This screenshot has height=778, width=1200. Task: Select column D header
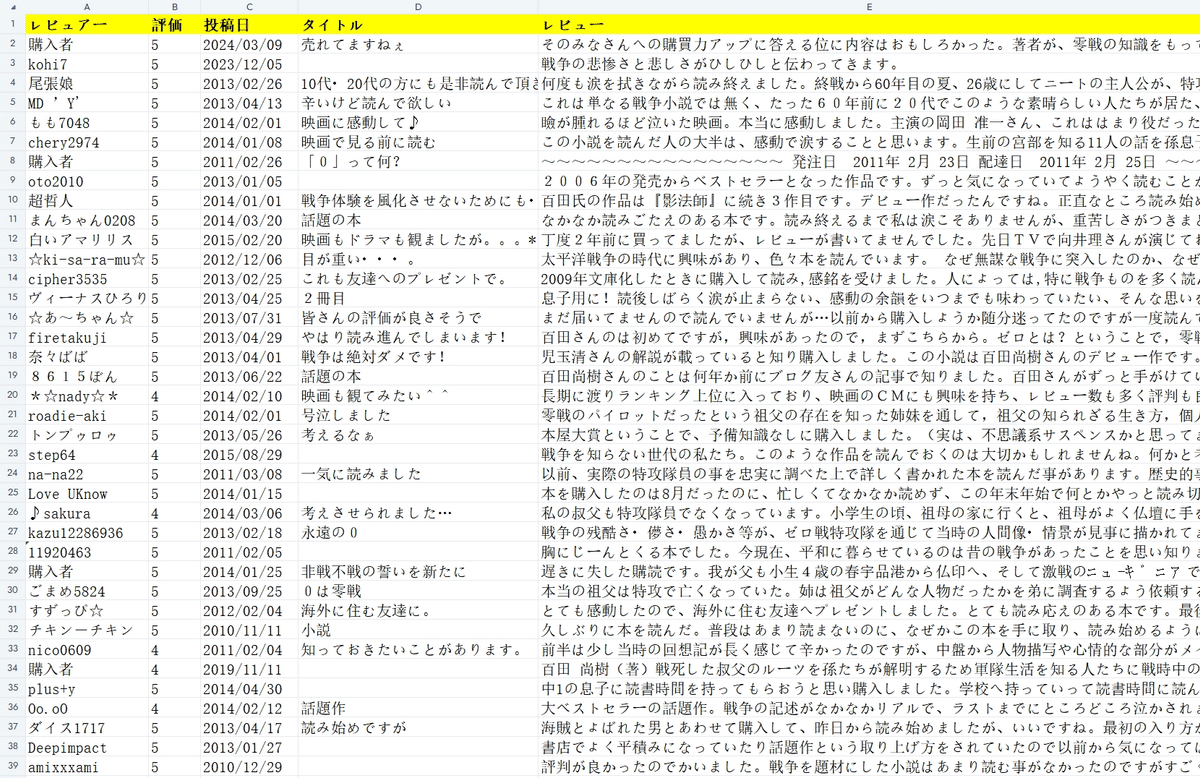pos(417,7)
